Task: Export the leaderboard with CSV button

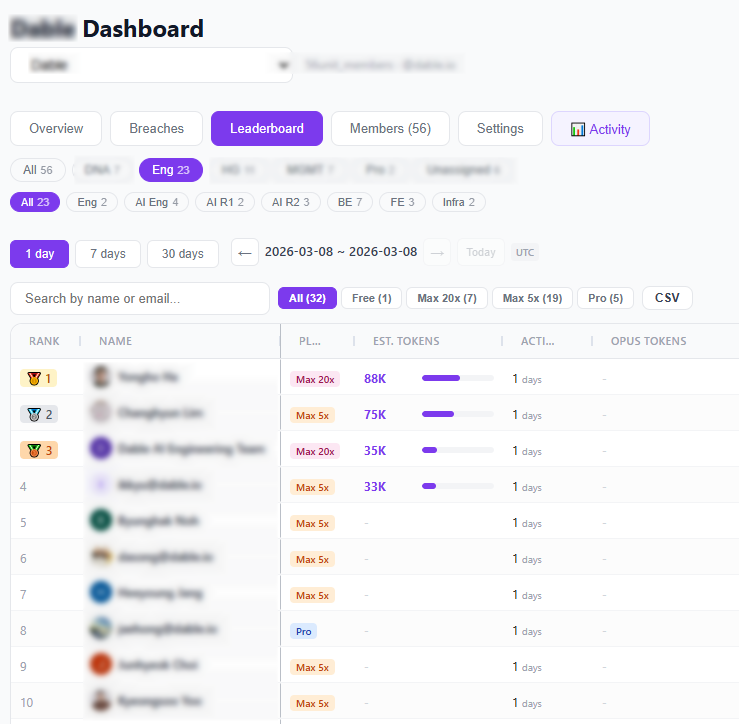Action: point(666,298)
